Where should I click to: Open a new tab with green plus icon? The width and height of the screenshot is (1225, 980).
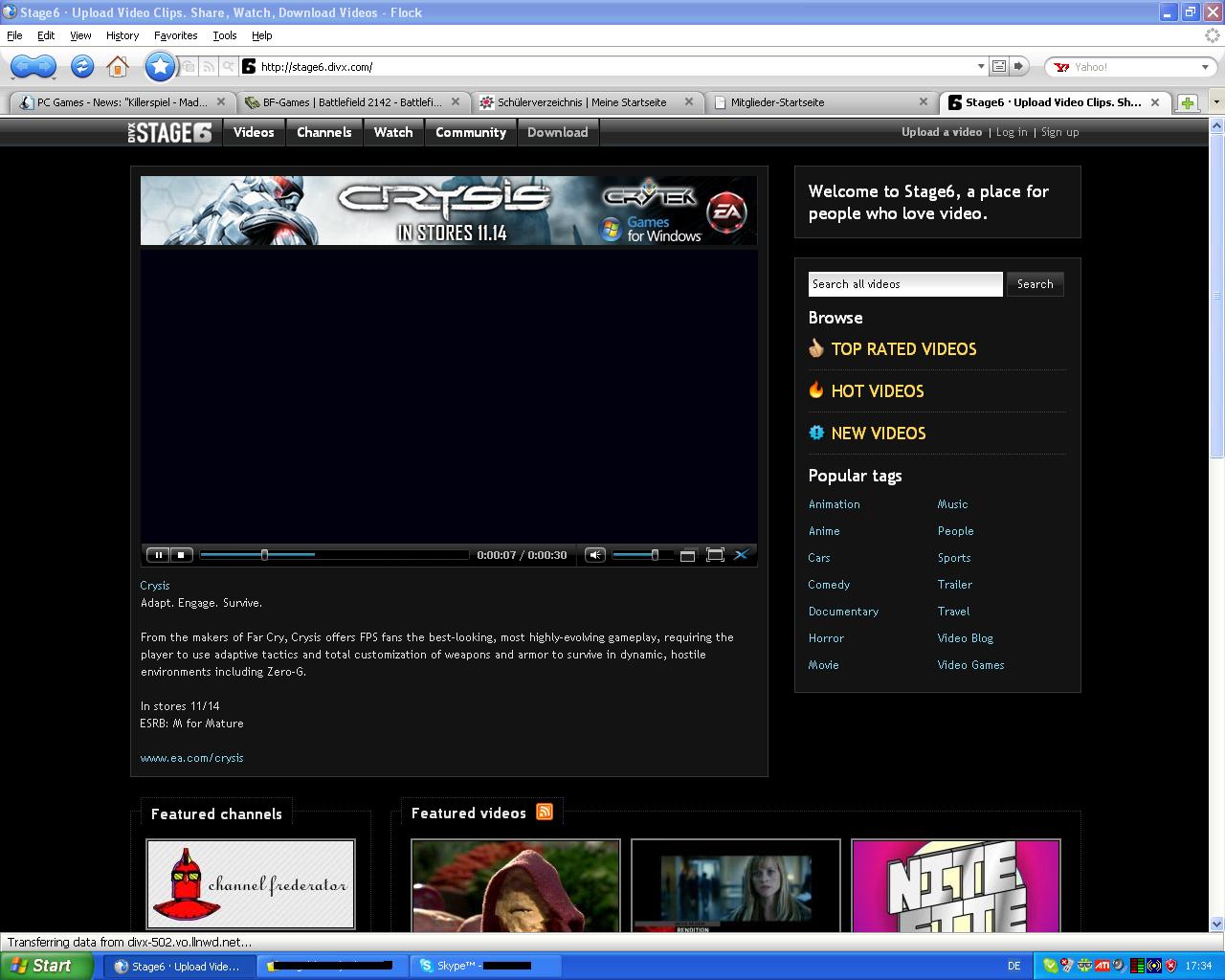1187,102
